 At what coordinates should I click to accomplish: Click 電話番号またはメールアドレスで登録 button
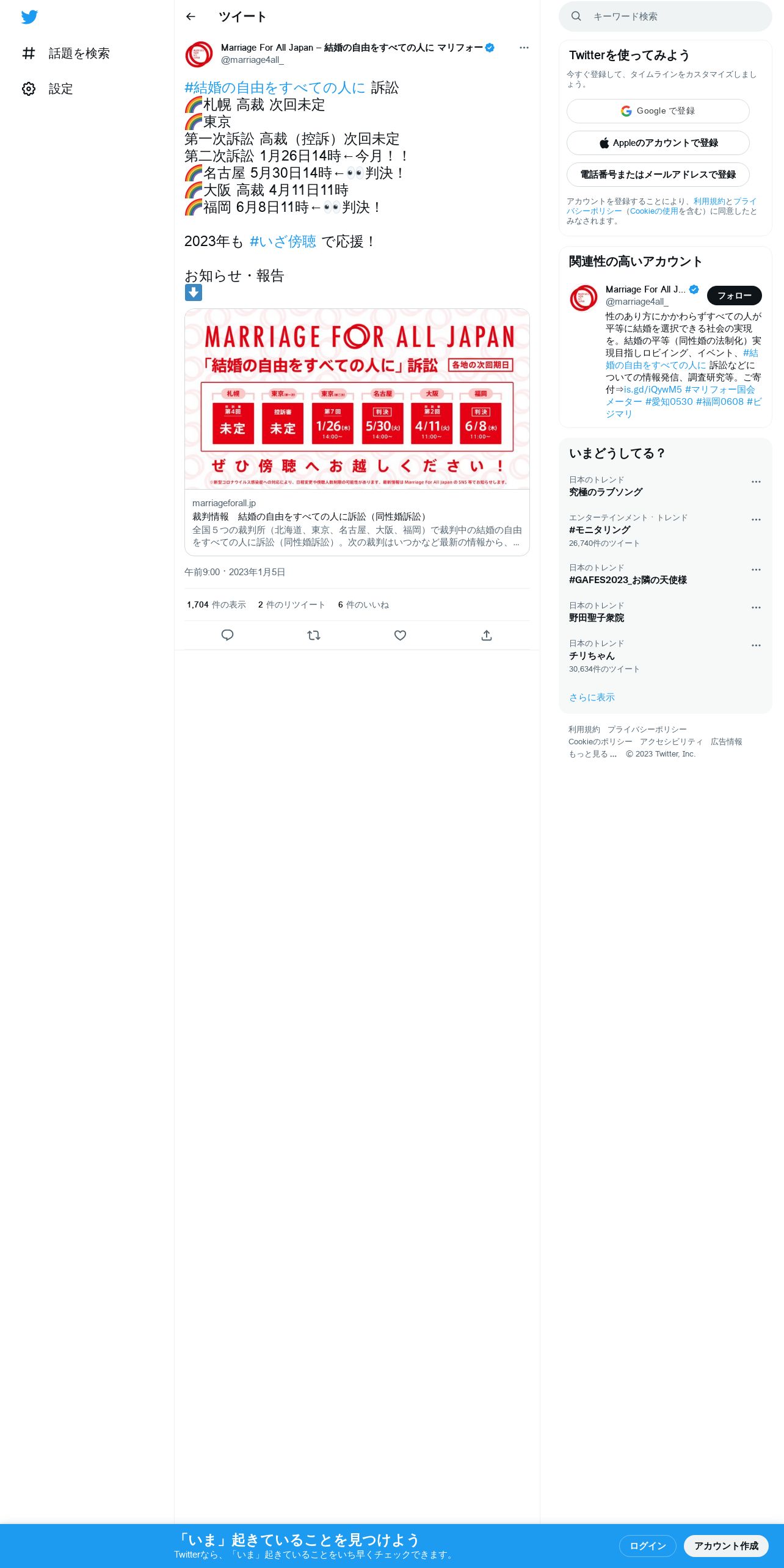(658, 175)
